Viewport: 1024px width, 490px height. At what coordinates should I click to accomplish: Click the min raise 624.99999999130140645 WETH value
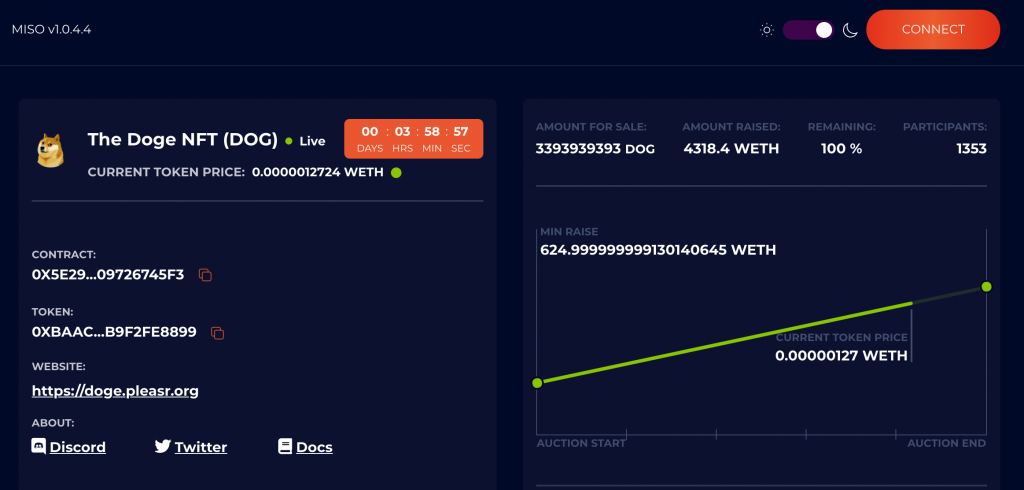[x=658, y=250]
